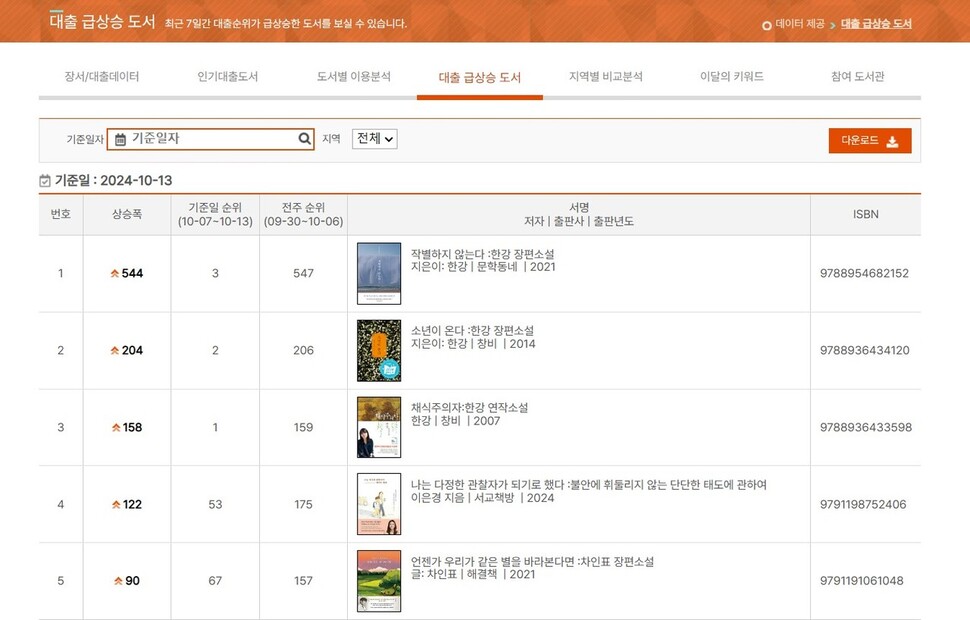Select the 도서별 이용분석 tab
This screenshot has width=970, height=620.
tap(354, 77)
